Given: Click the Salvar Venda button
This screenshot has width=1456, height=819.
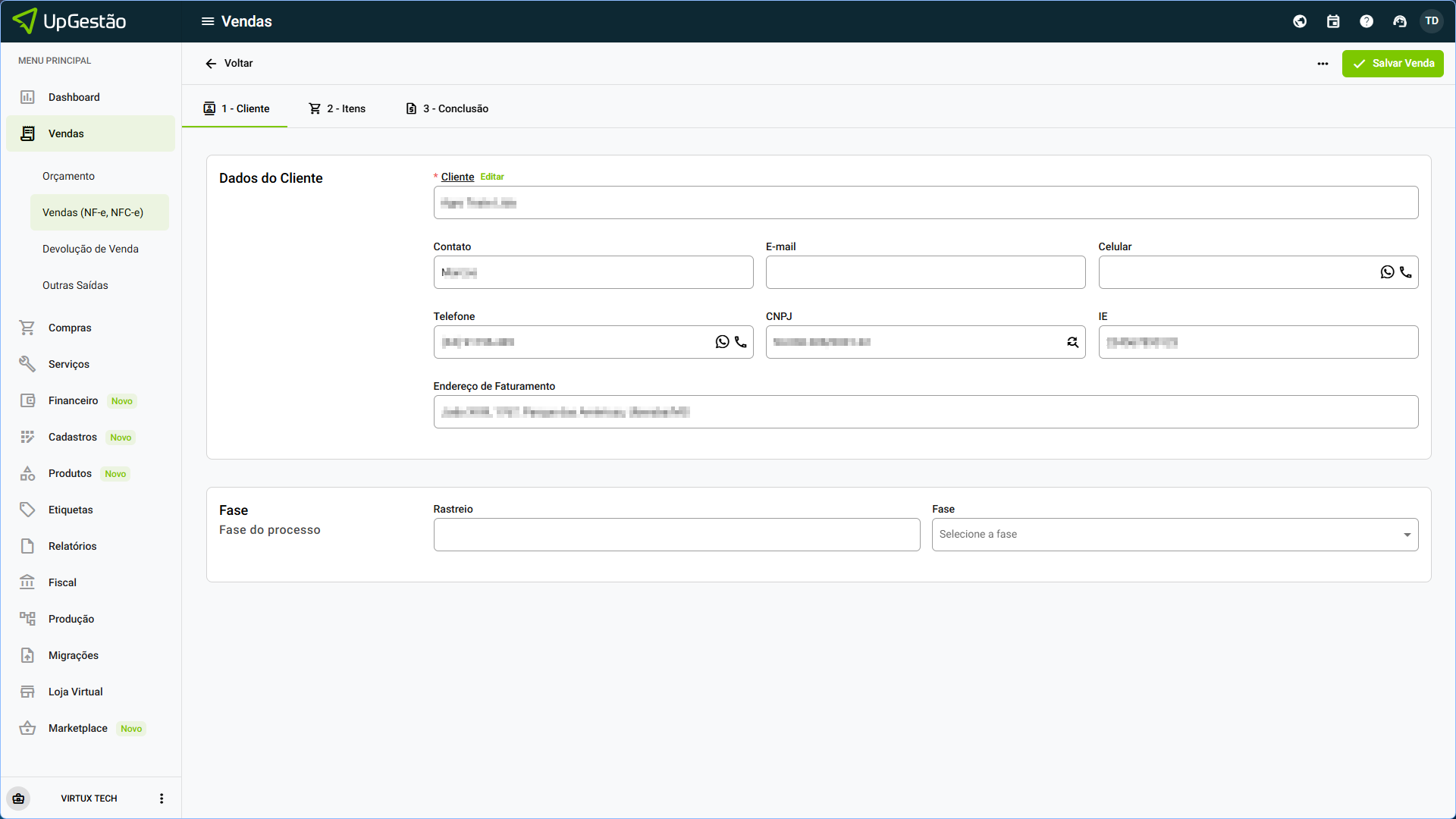Looking at the screenshot, I should pos(1392,64).
